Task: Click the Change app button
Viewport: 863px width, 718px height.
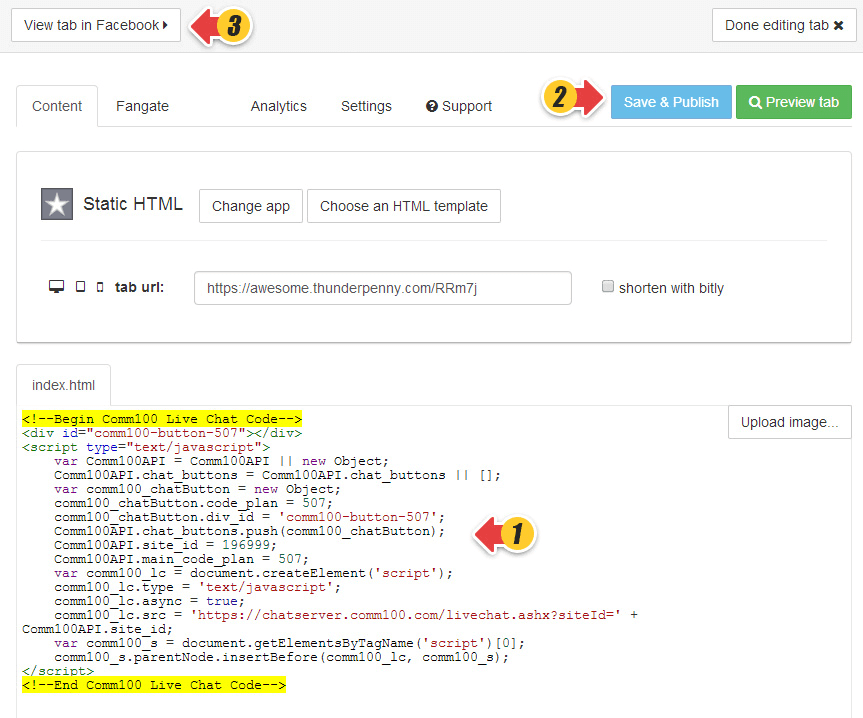Action: 251,206
